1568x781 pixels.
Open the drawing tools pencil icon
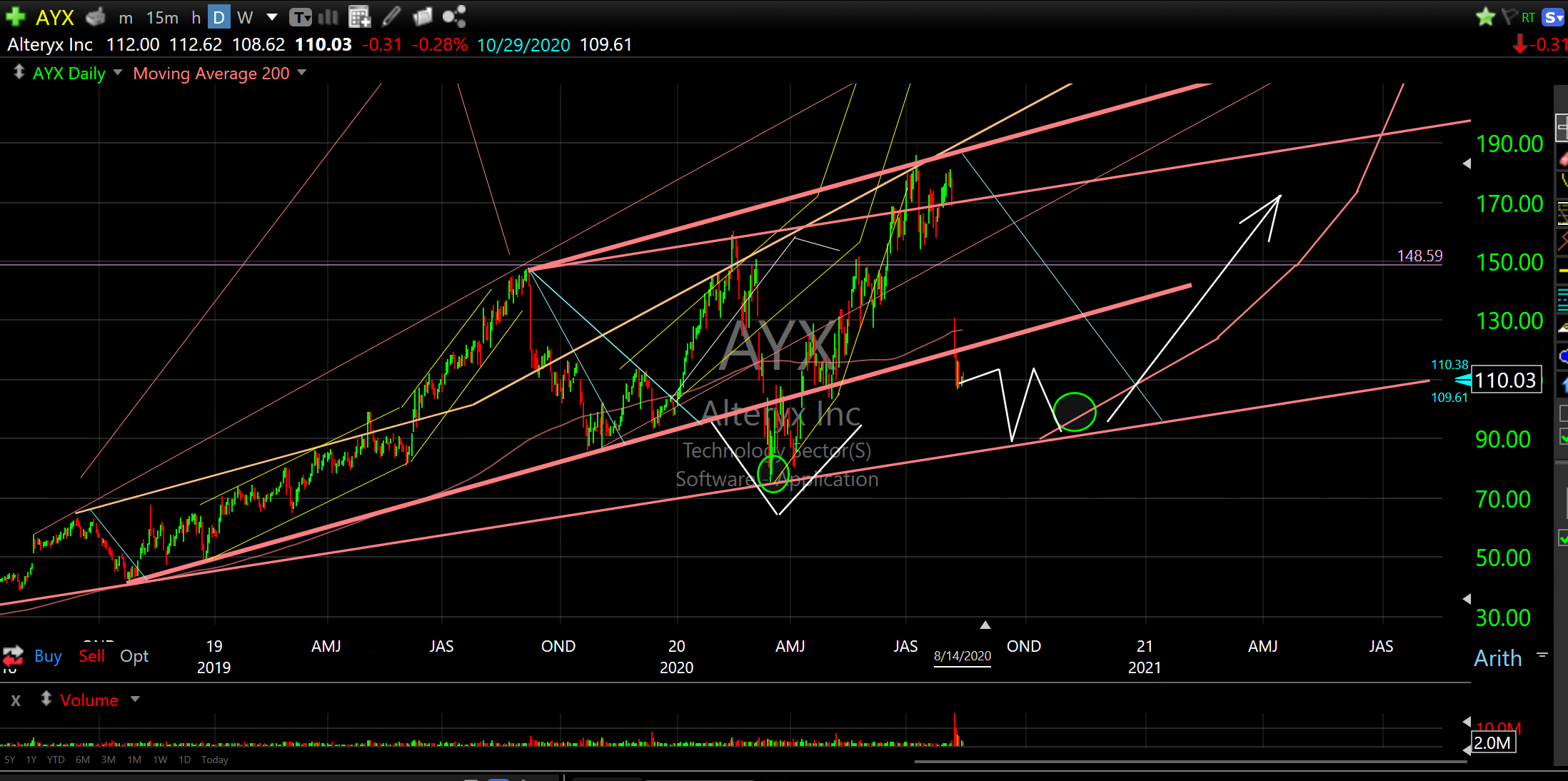click(391, 16)
